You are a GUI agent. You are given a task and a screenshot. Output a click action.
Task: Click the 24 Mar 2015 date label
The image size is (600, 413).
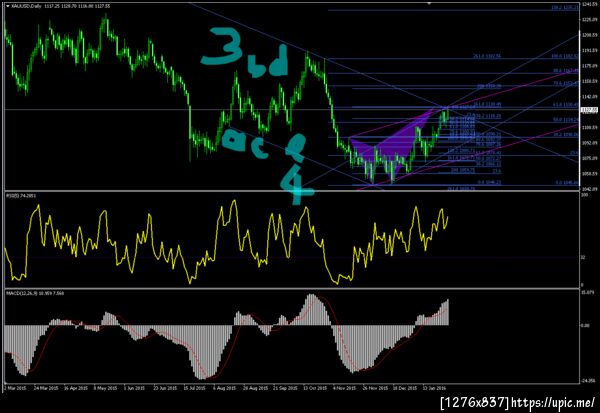tap(46, 388)
